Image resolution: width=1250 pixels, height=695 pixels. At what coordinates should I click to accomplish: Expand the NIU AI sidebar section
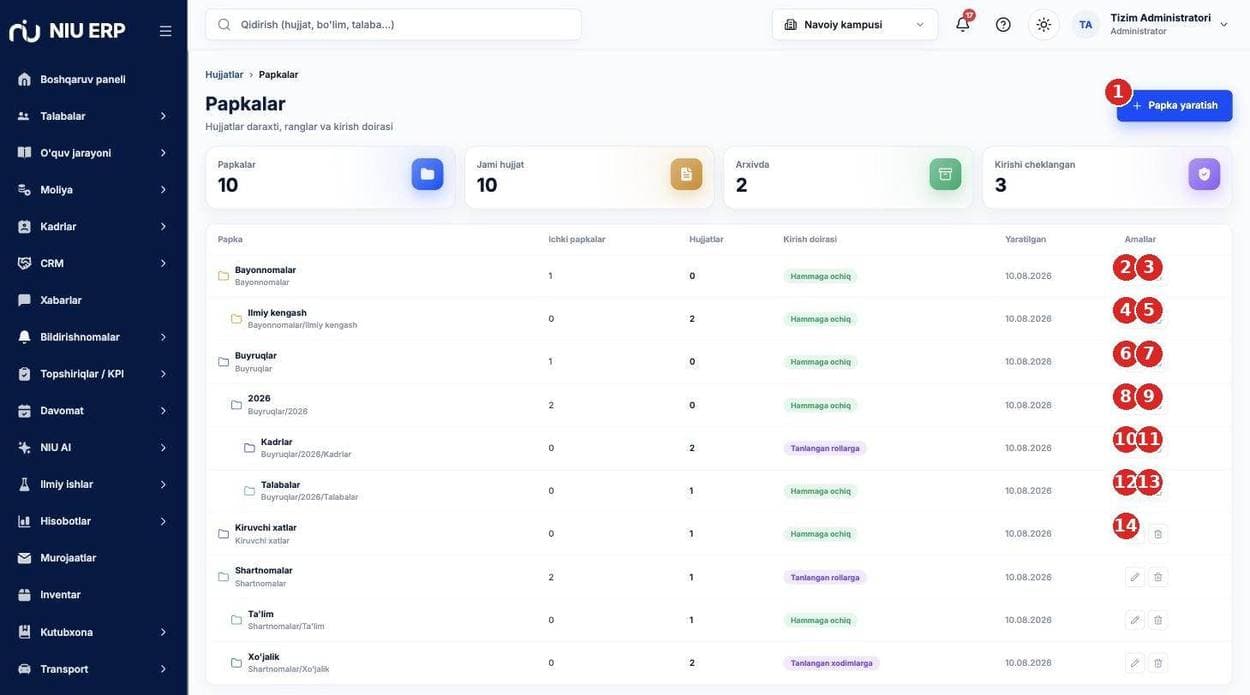93,447
